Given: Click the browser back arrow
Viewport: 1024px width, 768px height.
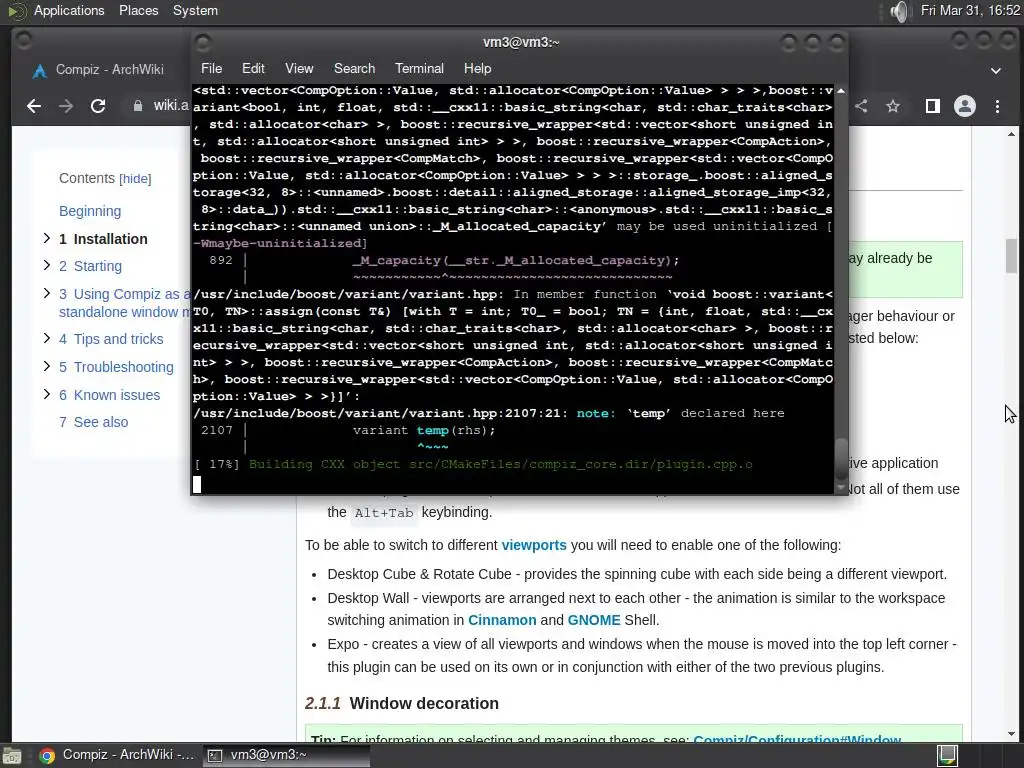Looking at the screenshot, I should pyautogui.click(x=34, y=106).
